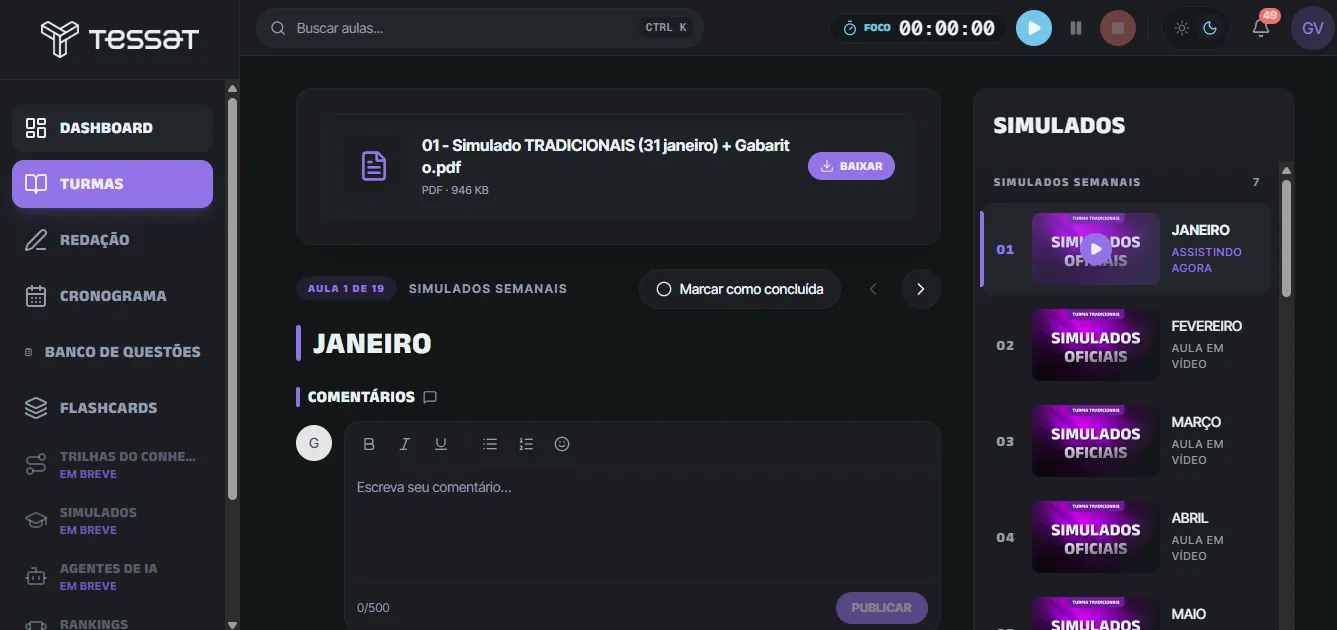Screen dimensions: 1337x630
Task: Click the Agentes de IA item
Action: coord(112,576)
